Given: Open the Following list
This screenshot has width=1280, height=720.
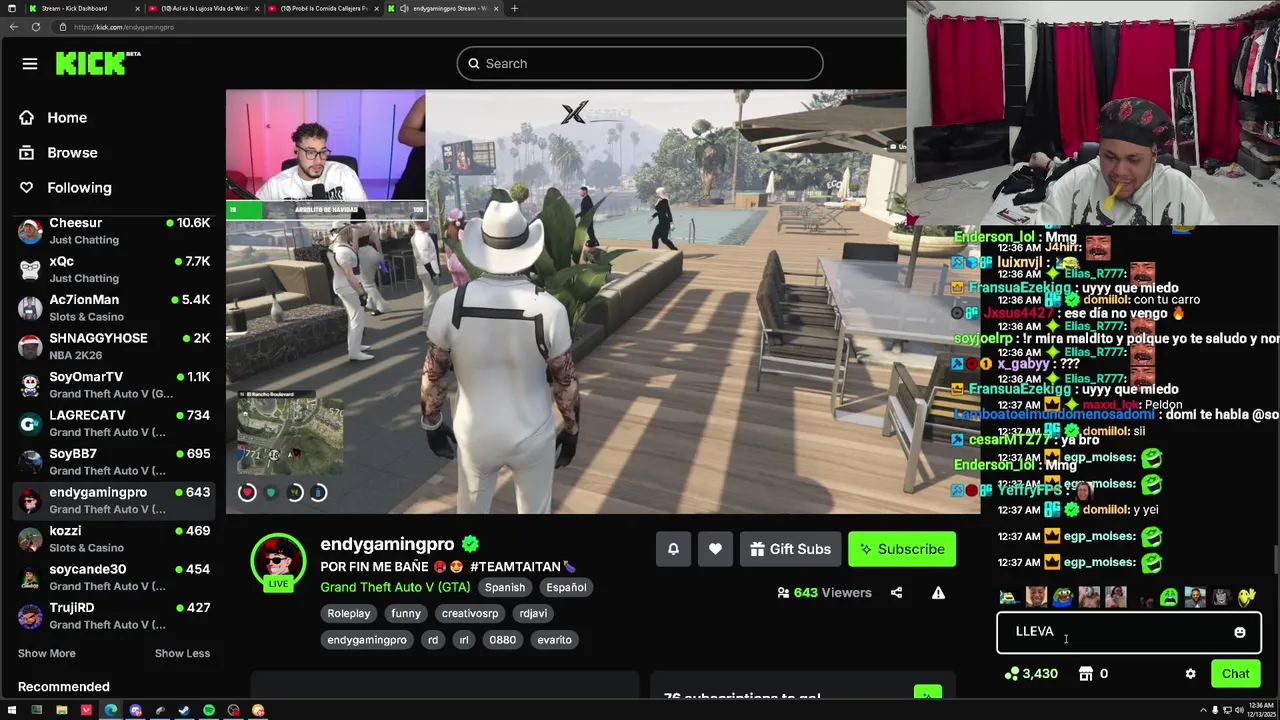Looking at the screenshot, I should (x=79, y=188).
